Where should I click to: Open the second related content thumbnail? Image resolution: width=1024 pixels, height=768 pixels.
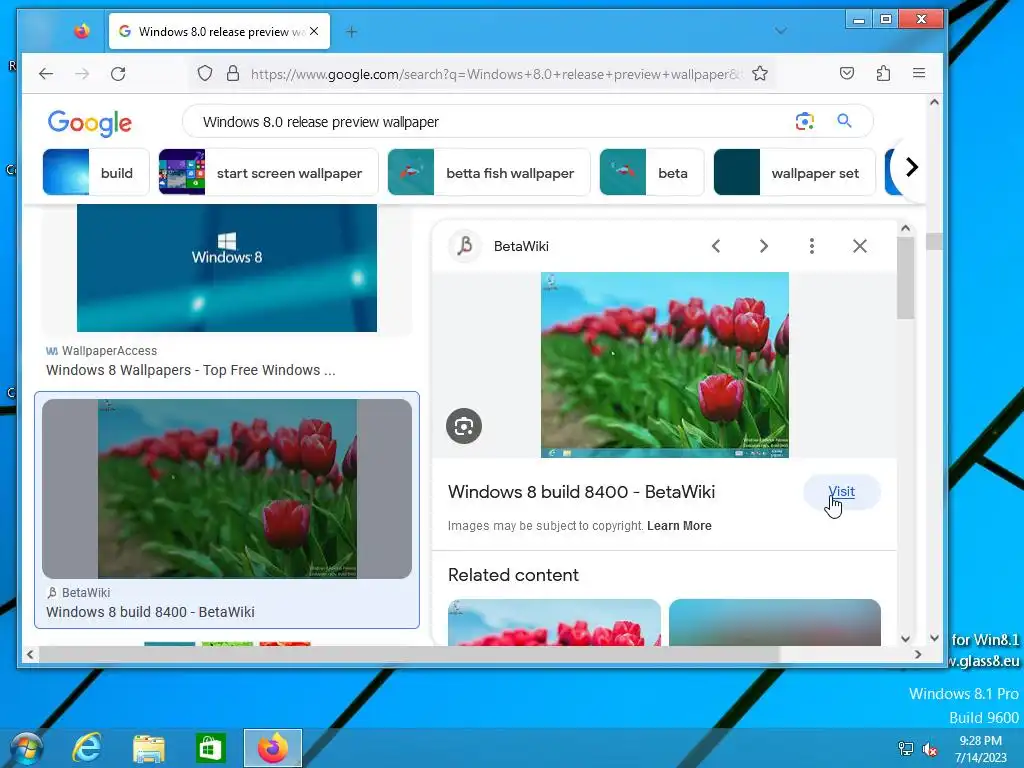pyautogui.click(x=775, y=622)
